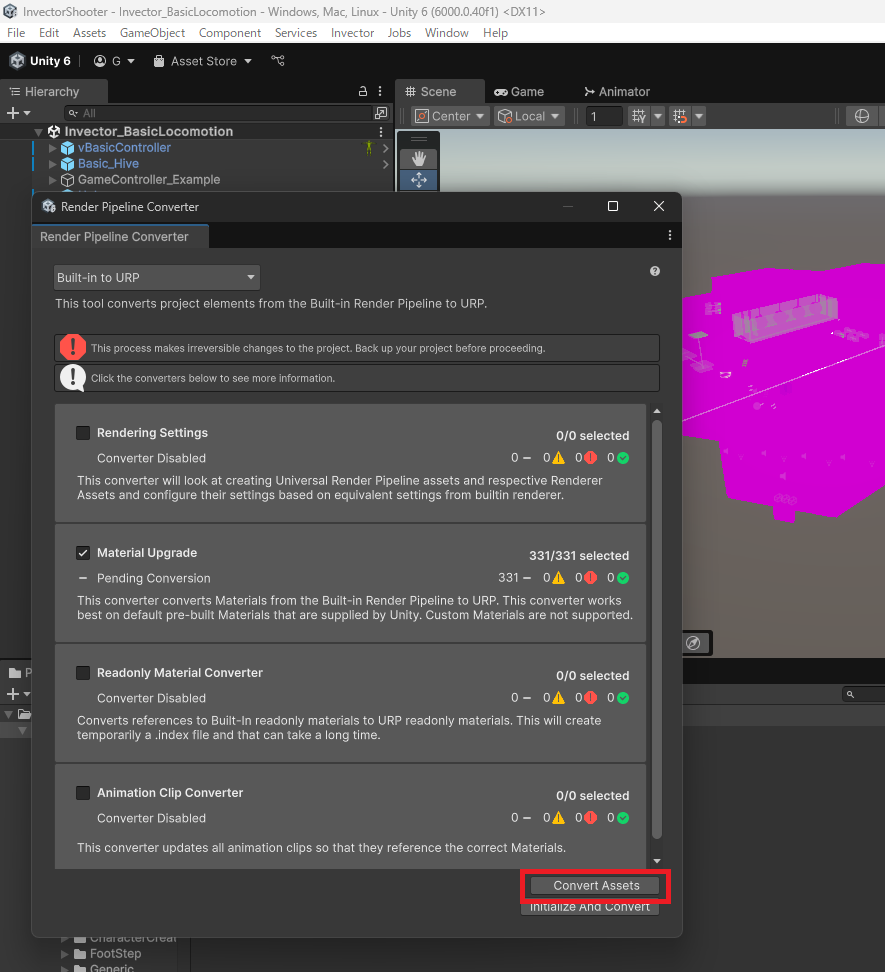The width and height of the screenshot is (885, 972).
Task: Expand the GameController_Example object
Action: click(x=53, y=180)
